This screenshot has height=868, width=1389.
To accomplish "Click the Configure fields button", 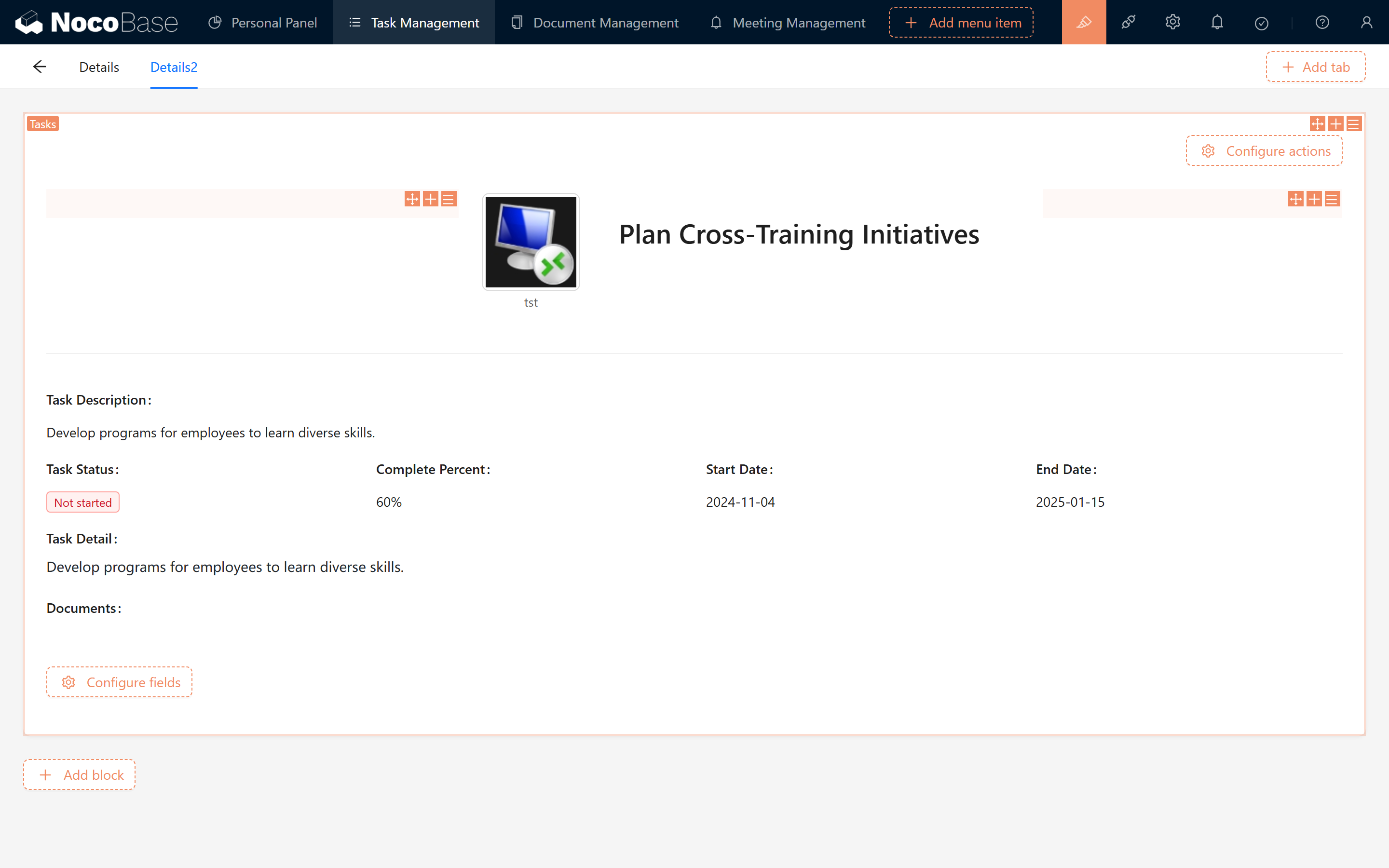I will coord(120,682).
